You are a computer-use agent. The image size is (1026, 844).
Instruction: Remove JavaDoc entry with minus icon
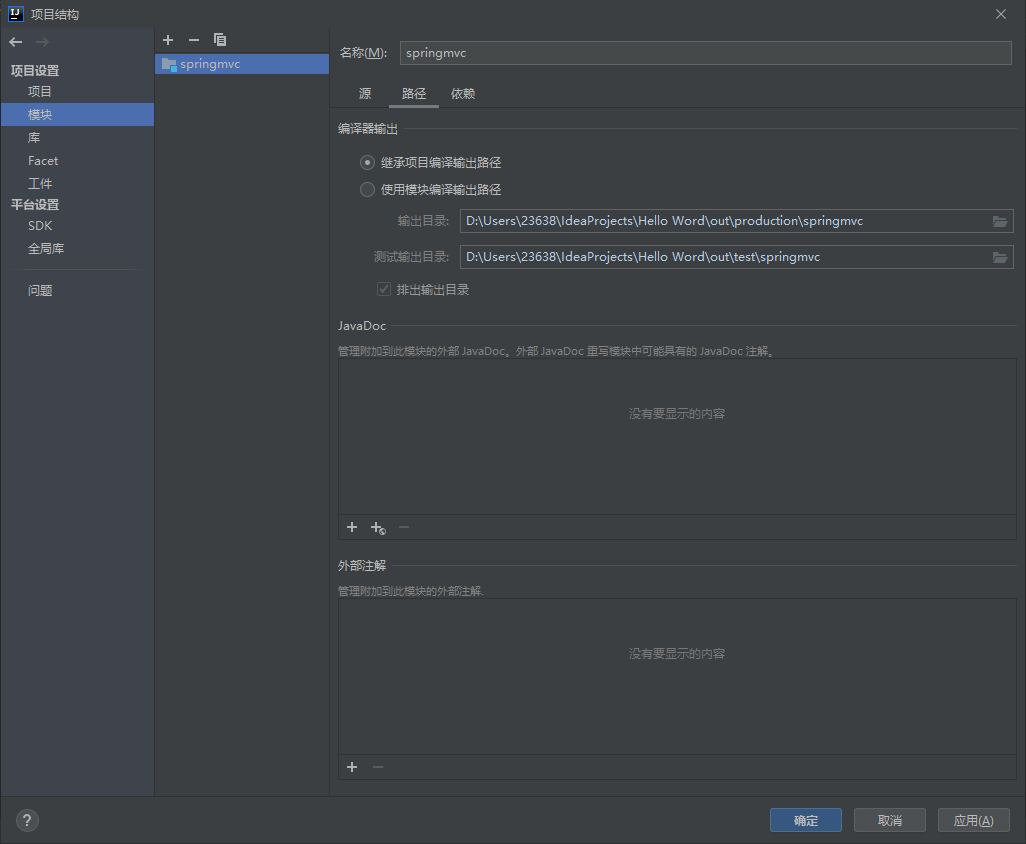tap(404, 527)
